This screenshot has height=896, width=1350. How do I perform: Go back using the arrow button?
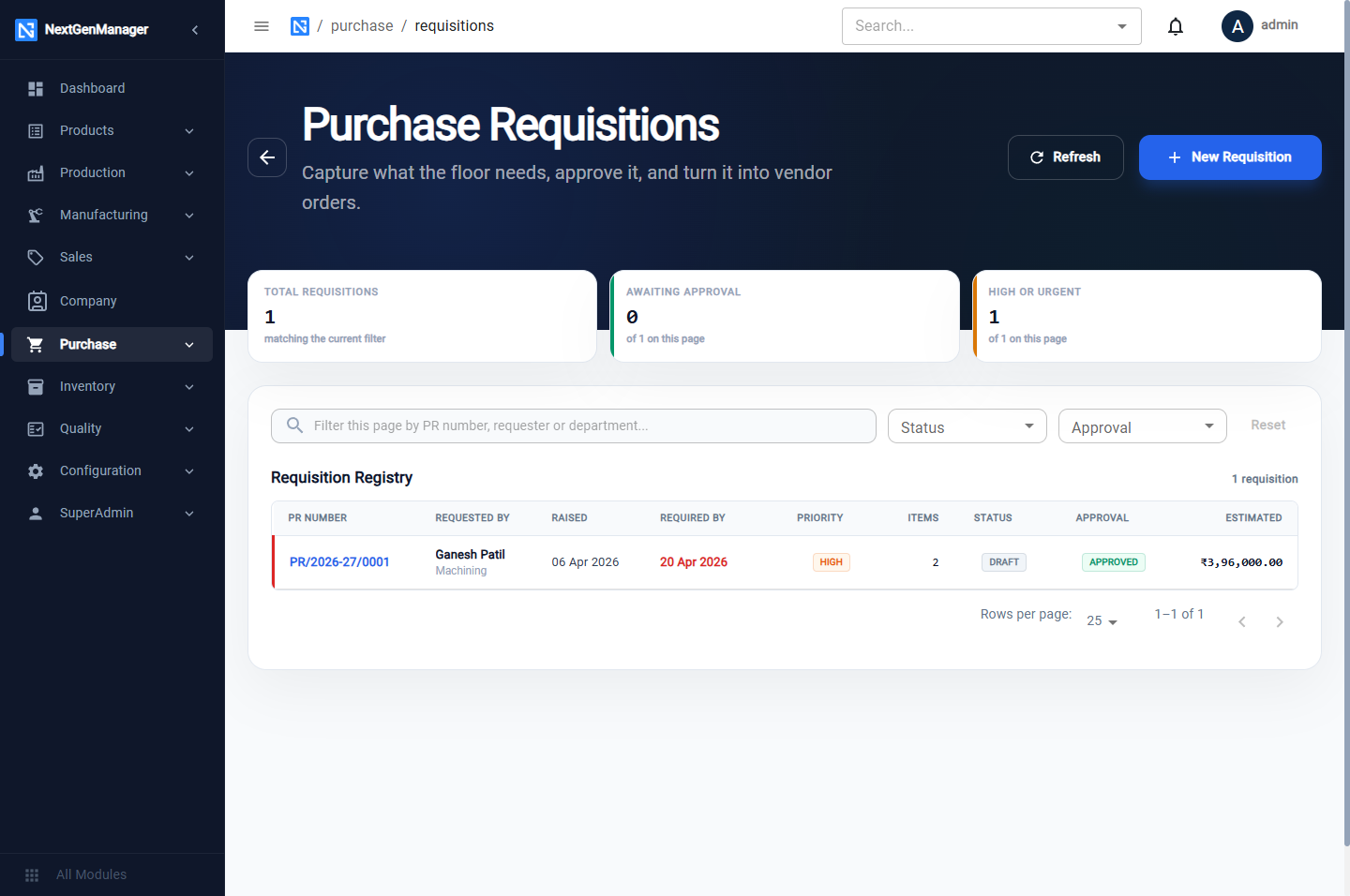point(267,157)
